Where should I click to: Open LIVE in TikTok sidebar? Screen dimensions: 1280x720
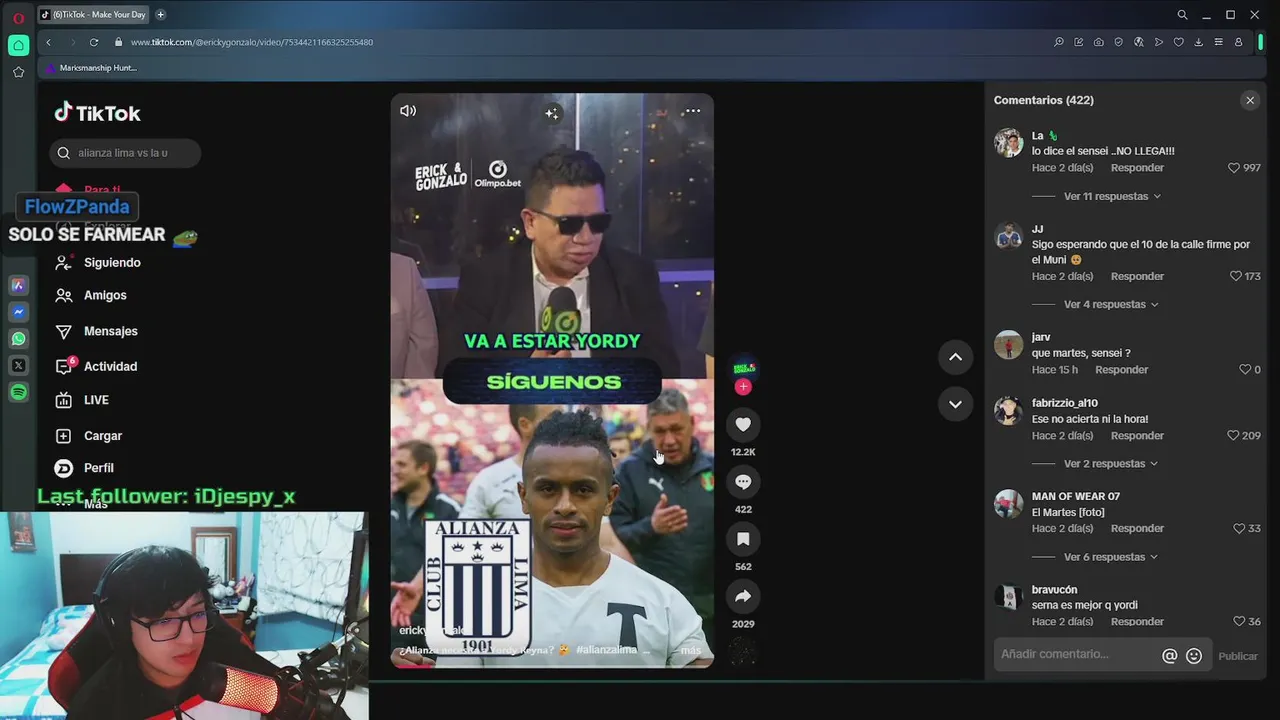pos(82,400)
